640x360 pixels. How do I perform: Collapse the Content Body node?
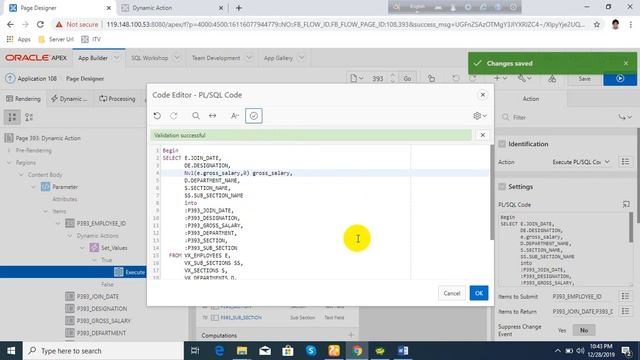(21, 175)
